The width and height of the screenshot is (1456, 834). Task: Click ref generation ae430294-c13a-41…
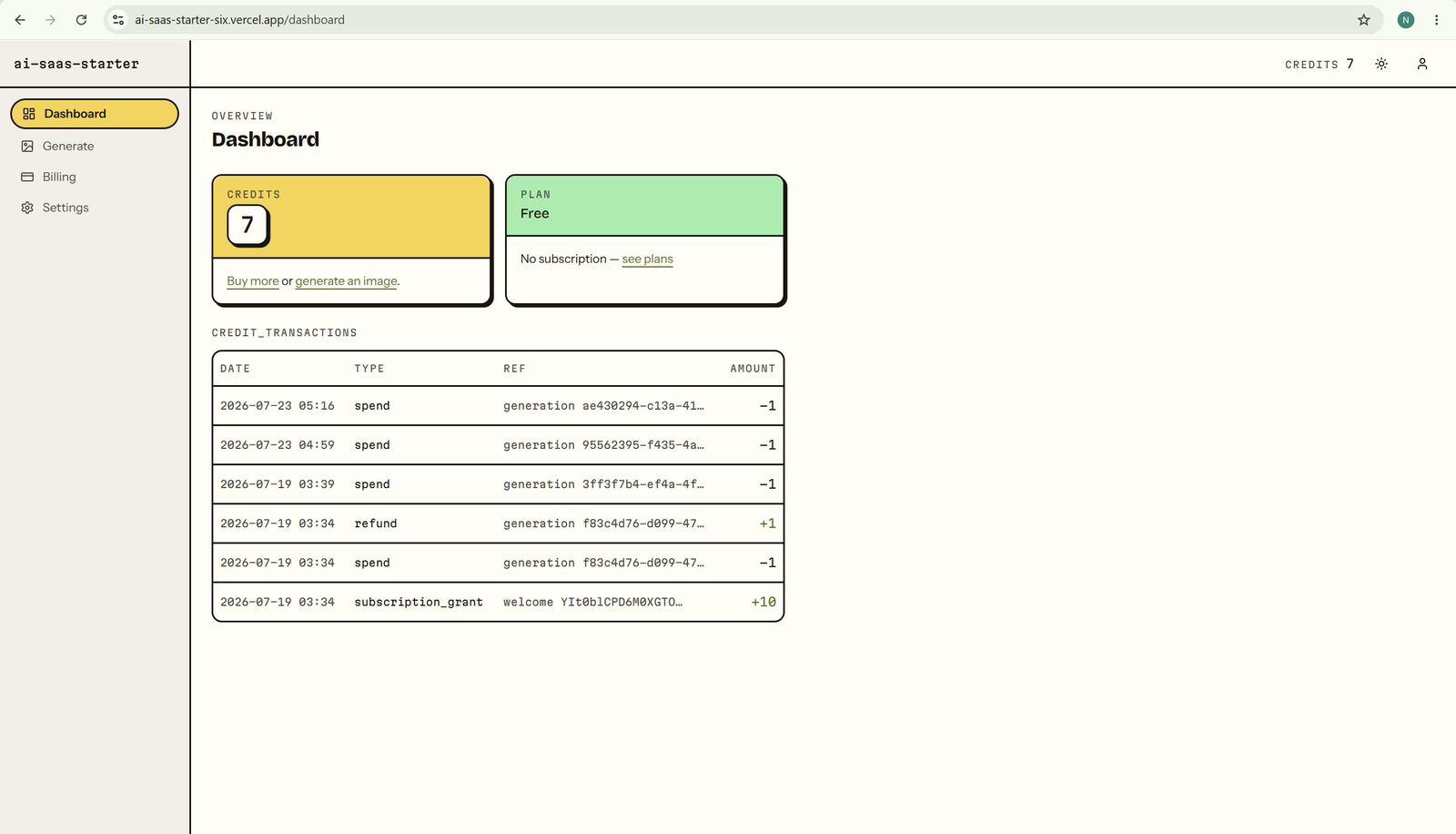point(603,406)
